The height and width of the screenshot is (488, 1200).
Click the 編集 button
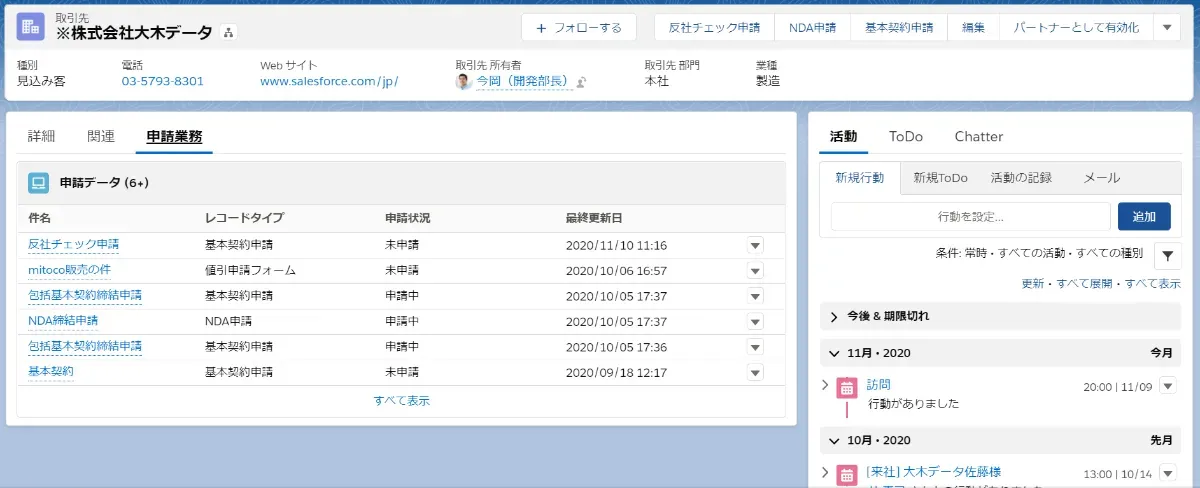click(973, 28)
